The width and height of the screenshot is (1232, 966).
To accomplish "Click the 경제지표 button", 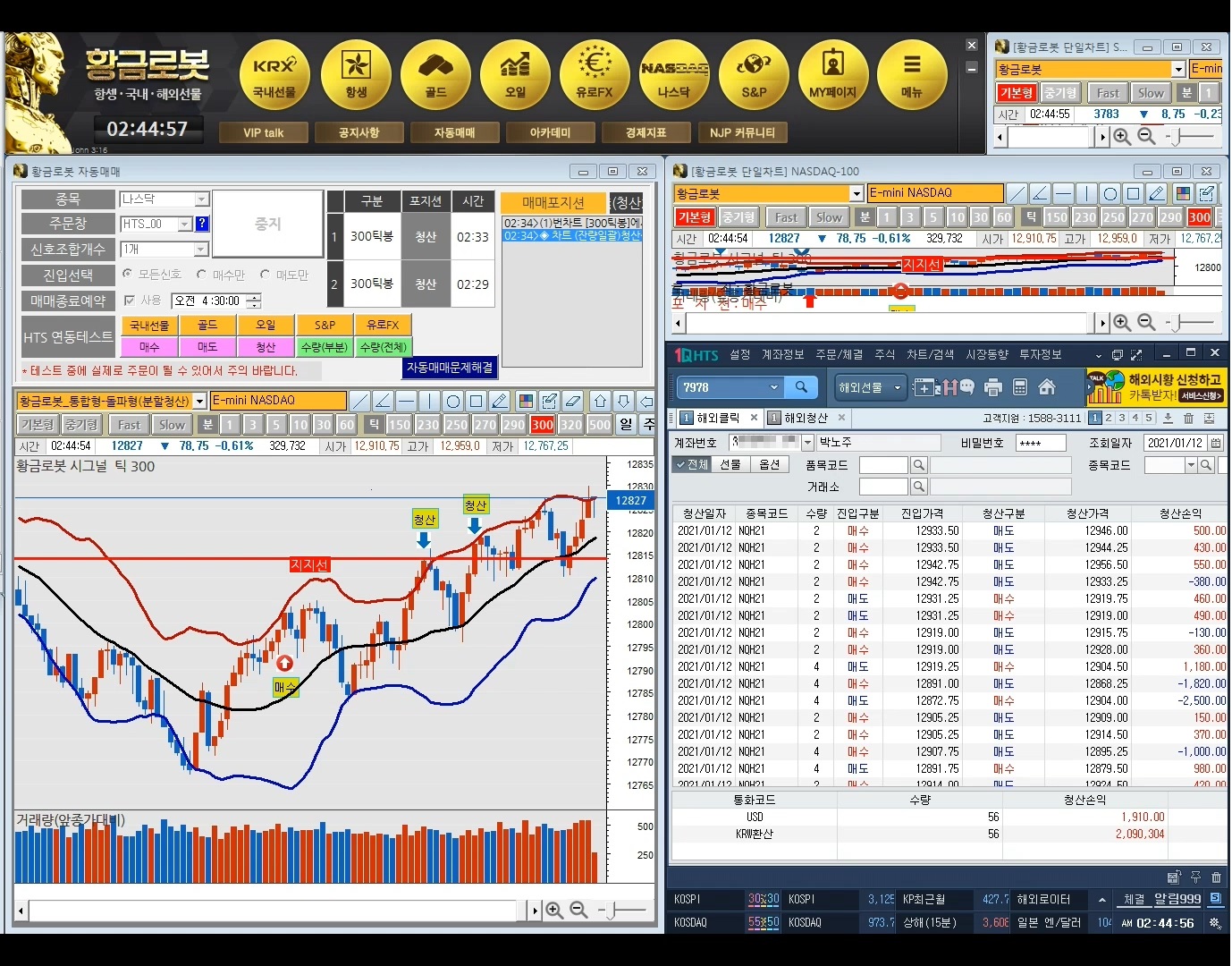I will 646,132.
